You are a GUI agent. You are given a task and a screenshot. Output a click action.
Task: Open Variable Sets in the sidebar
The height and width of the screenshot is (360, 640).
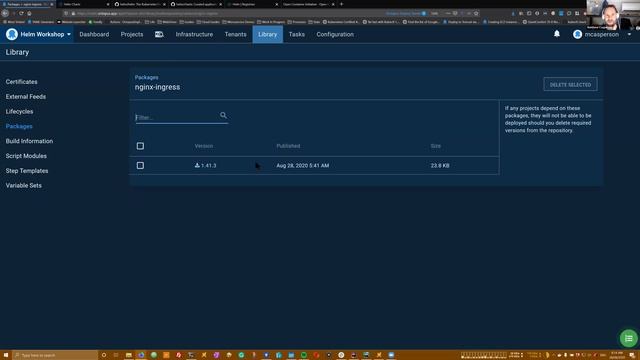coord(24,185)
